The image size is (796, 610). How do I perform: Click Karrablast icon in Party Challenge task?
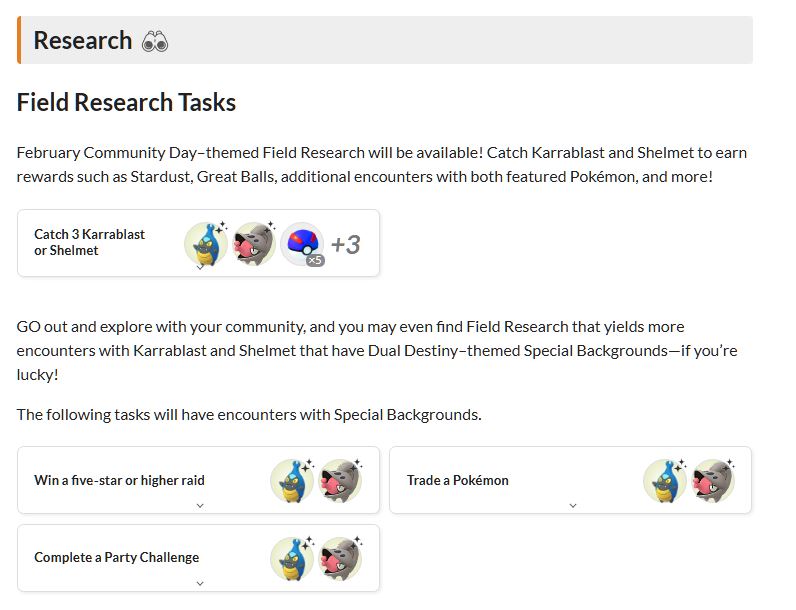pos(291,558)
